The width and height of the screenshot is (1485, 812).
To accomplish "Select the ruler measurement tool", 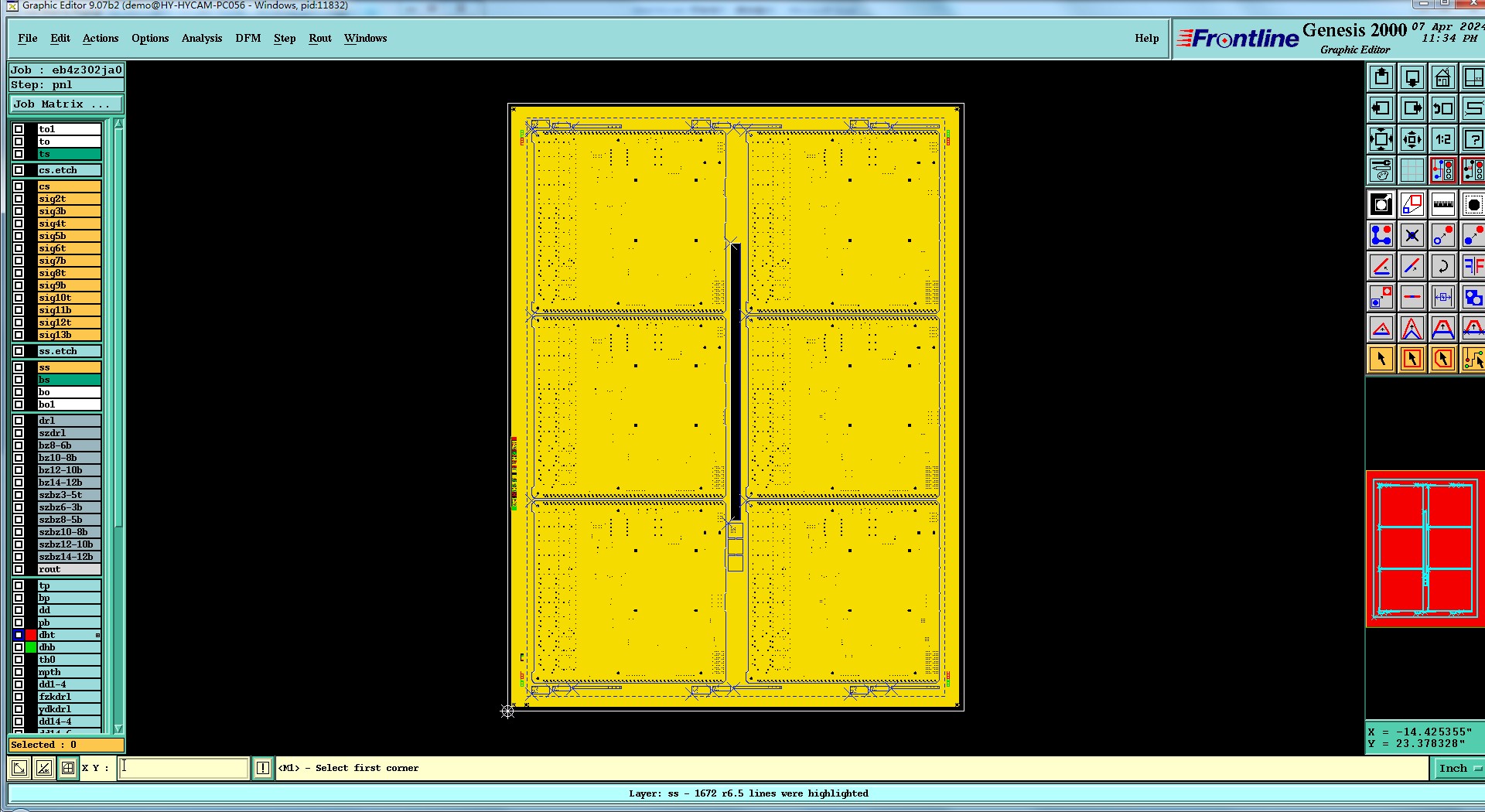I will 1443,204.
